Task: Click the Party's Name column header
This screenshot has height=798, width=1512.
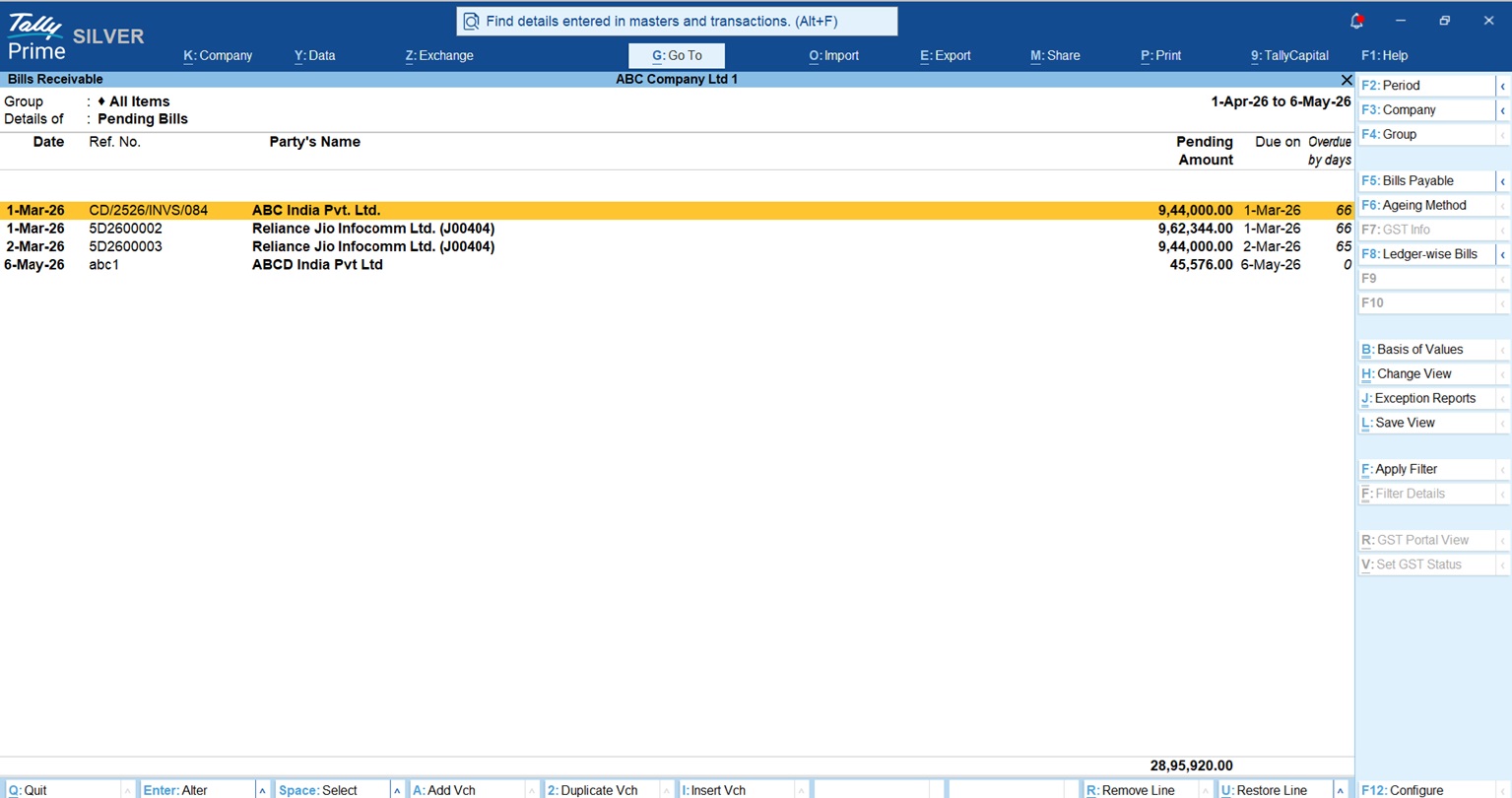Action: tap(315, 142)
